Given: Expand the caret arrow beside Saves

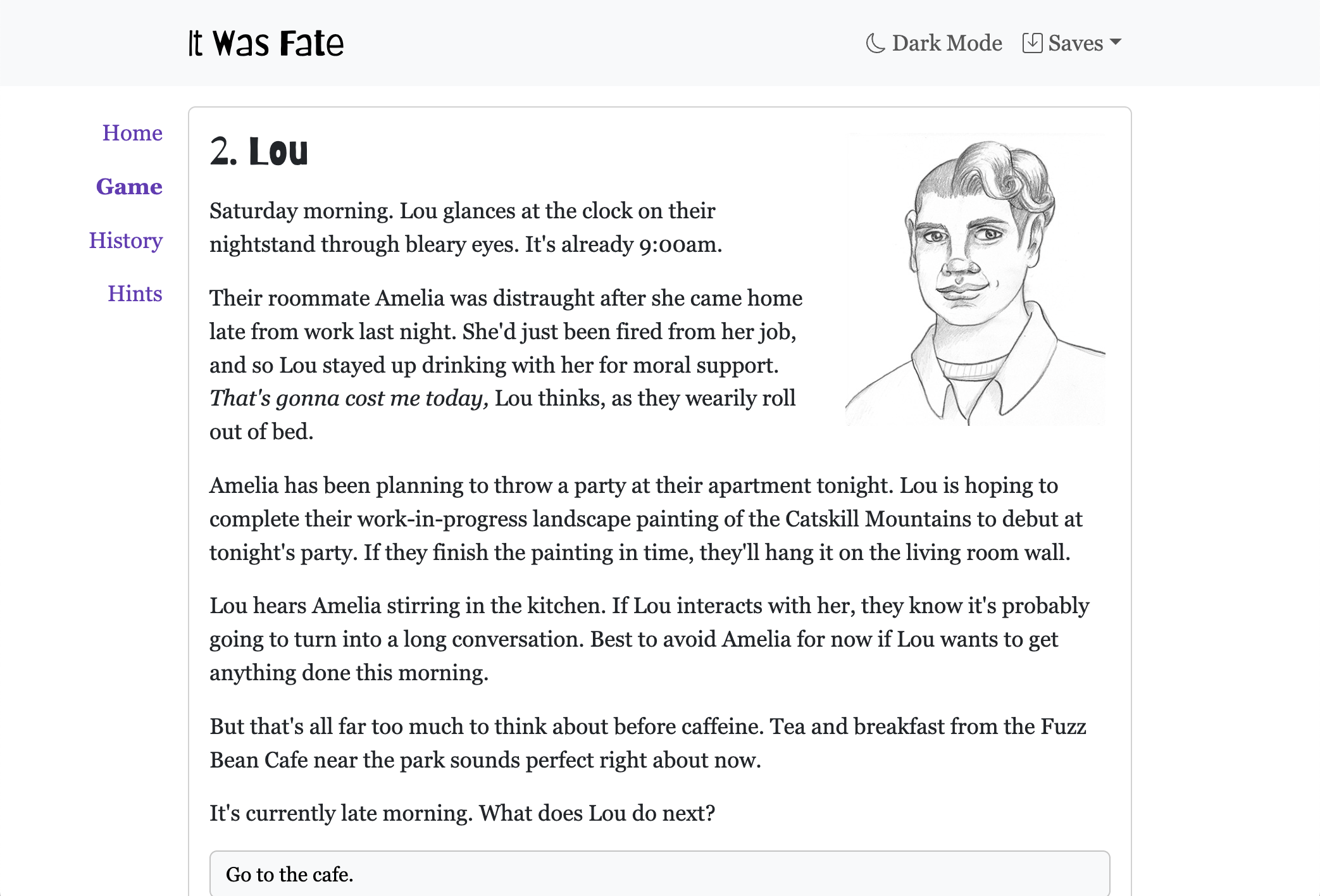Looking at the screenshot, I should pos(1116,42).
